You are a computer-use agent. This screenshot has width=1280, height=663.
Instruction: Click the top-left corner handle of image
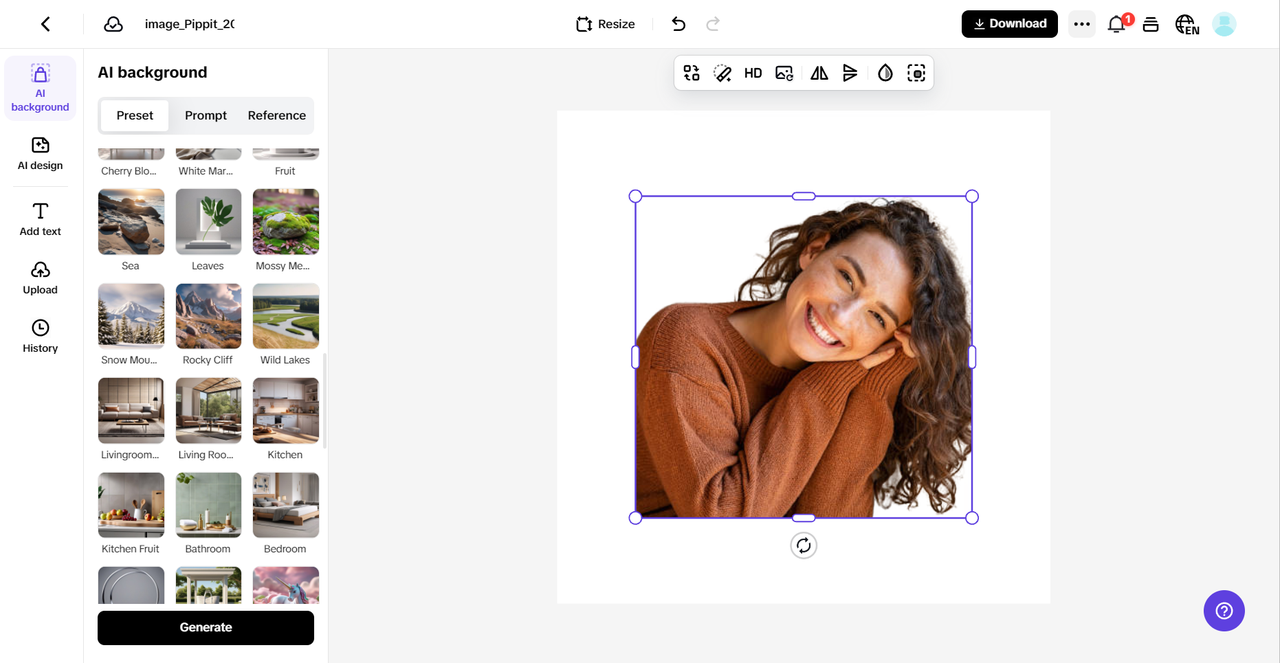point(635,196)
